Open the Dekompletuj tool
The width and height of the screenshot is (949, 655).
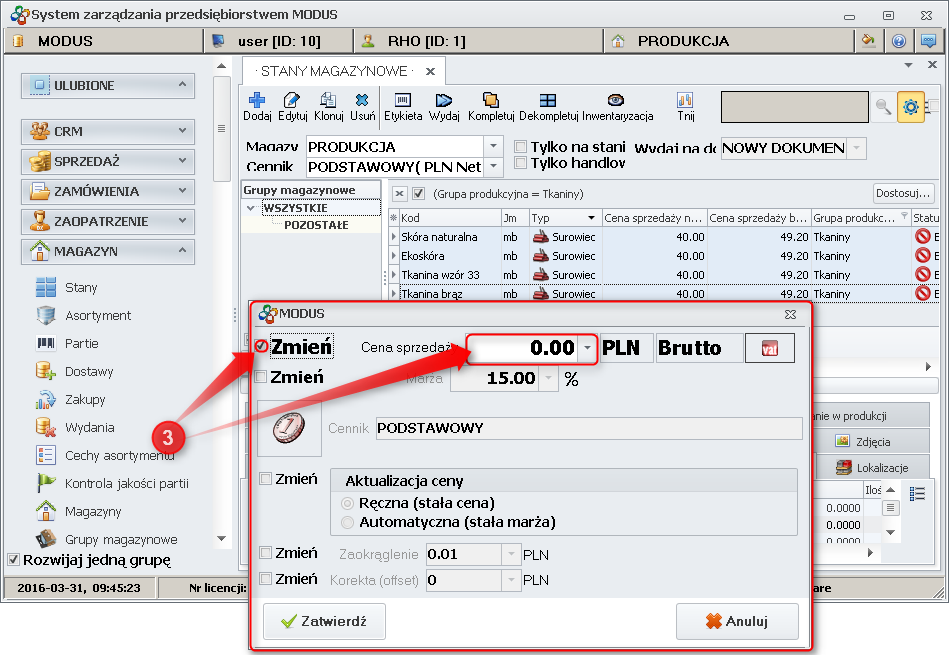click(548, 100)
